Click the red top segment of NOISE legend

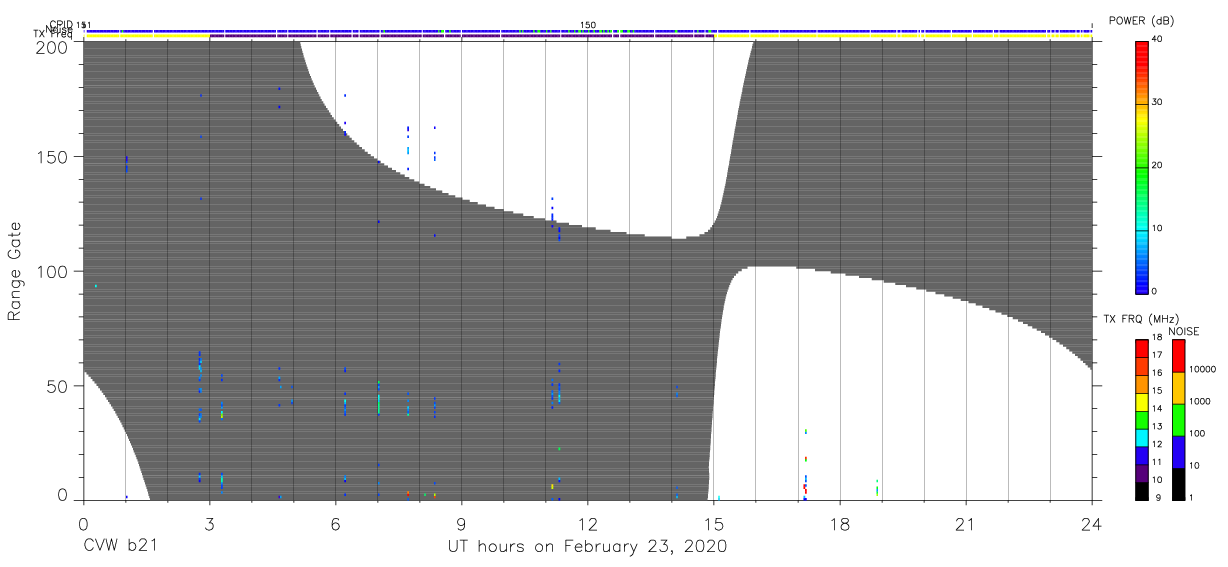pyautogui.click(x=1178, y=355)
